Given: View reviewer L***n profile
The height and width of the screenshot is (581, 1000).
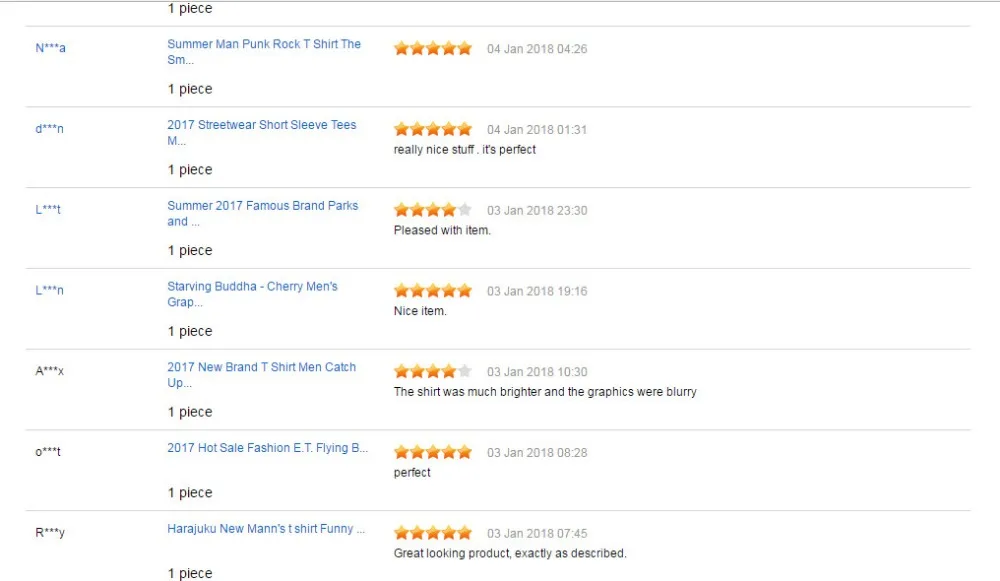Looking at the screenshot, I should [49, 290].
